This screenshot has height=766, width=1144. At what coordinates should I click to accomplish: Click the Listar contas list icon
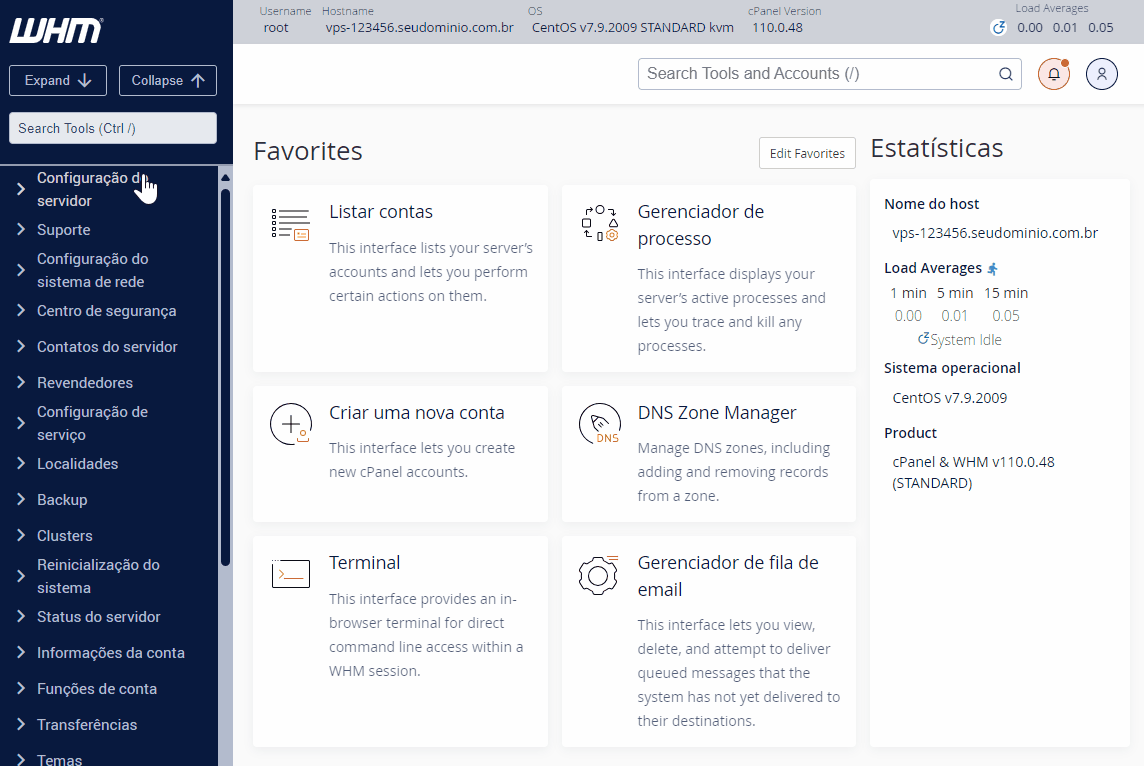pyautogui.click(x=290, y=224)
